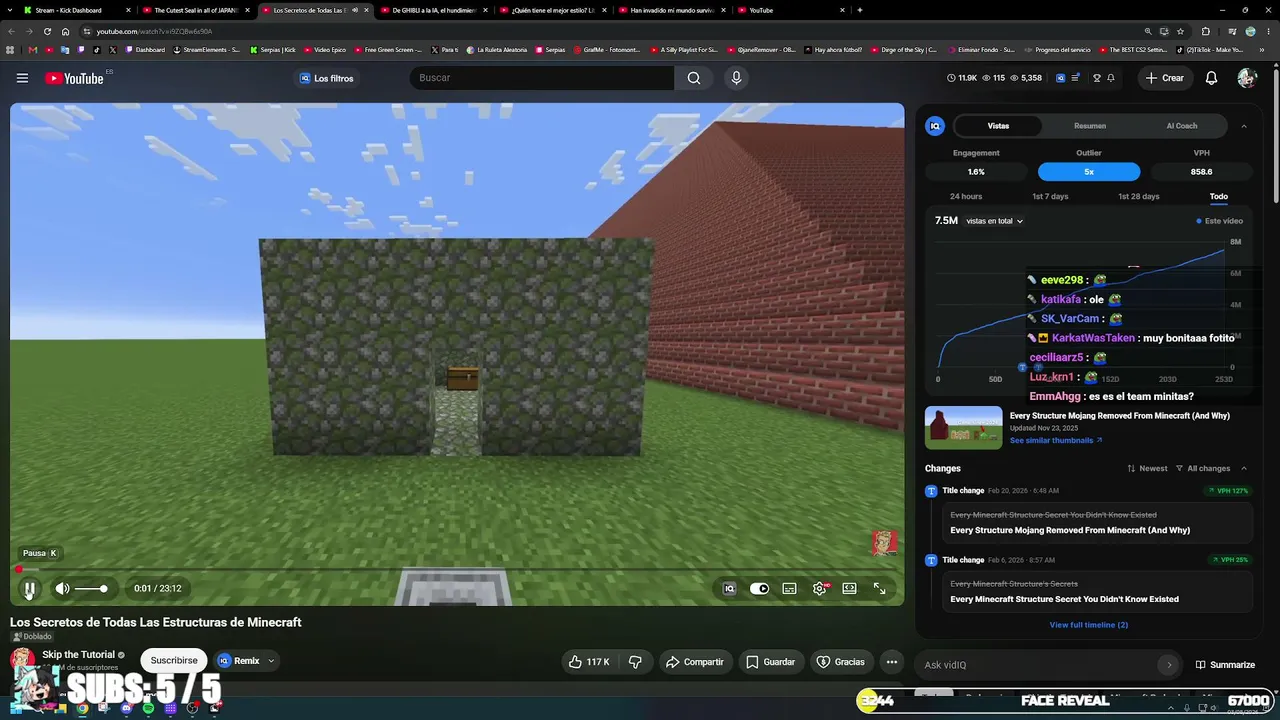Open the Crear create menu

tap(1165, 78)
